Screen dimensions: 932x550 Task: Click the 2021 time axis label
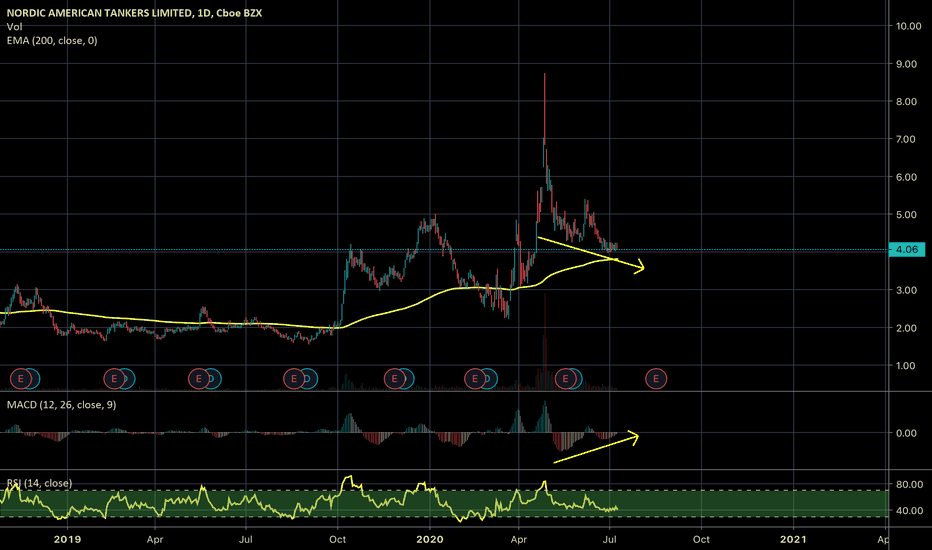pos(793,539)
